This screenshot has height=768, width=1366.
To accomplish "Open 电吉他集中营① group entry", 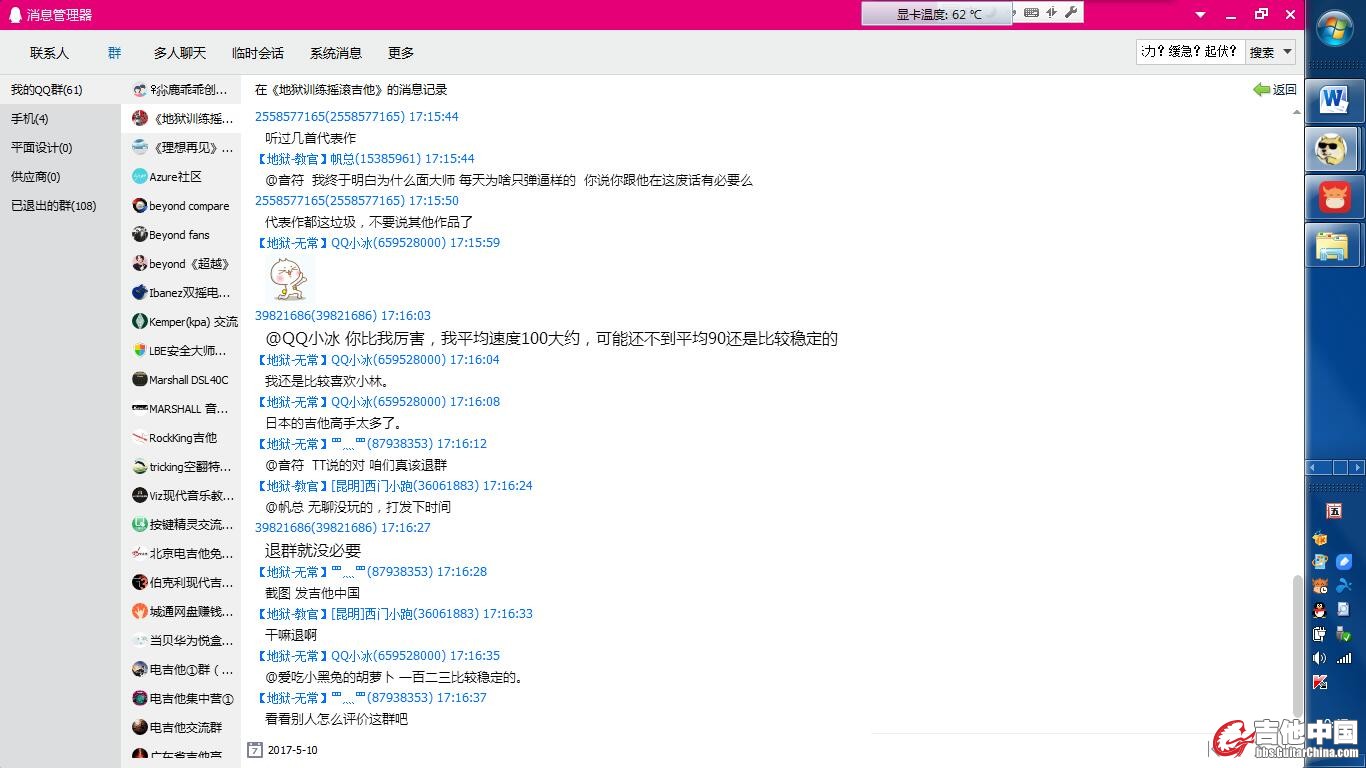I will pos(181,698).
